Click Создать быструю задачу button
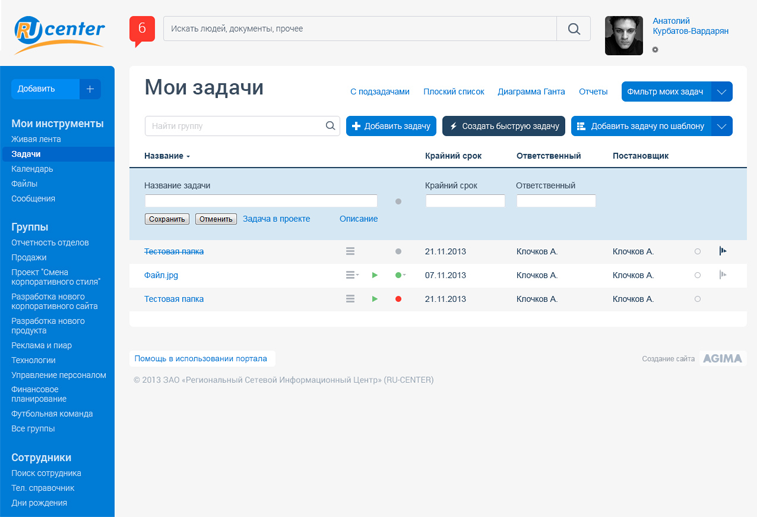The width and height of the screenshot is (757, 517). point(504,126)
